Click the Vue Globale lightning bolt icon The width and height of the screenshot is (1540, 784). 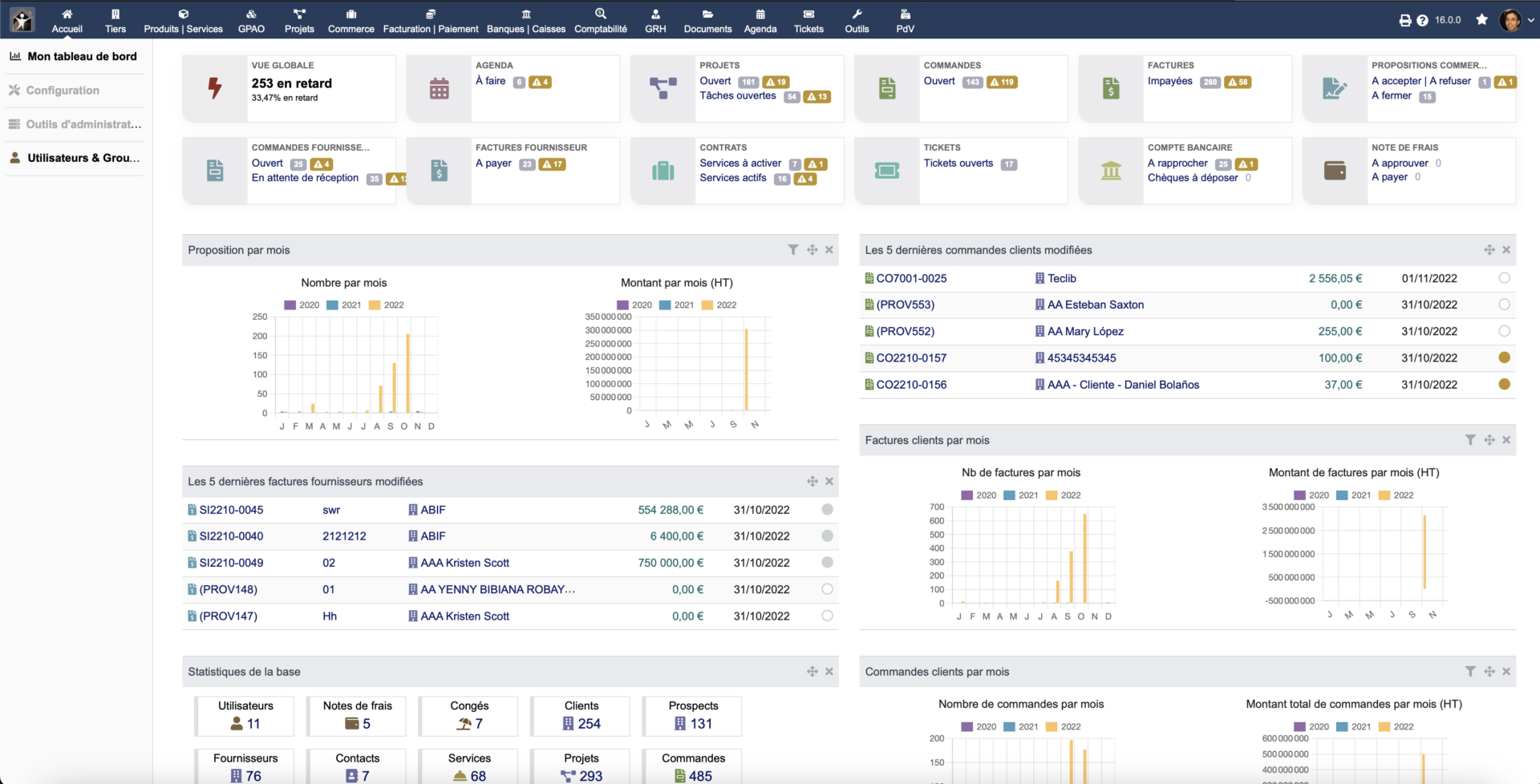[x=215, y=88]
